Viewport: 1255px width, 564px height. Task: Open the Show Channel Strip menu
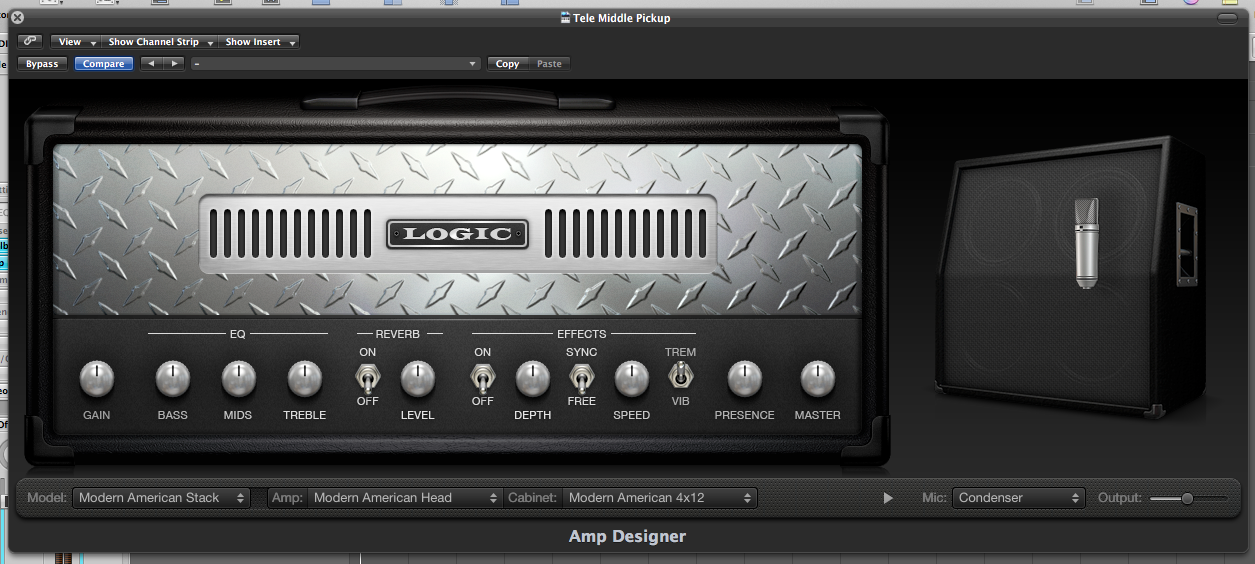(159, 42)
